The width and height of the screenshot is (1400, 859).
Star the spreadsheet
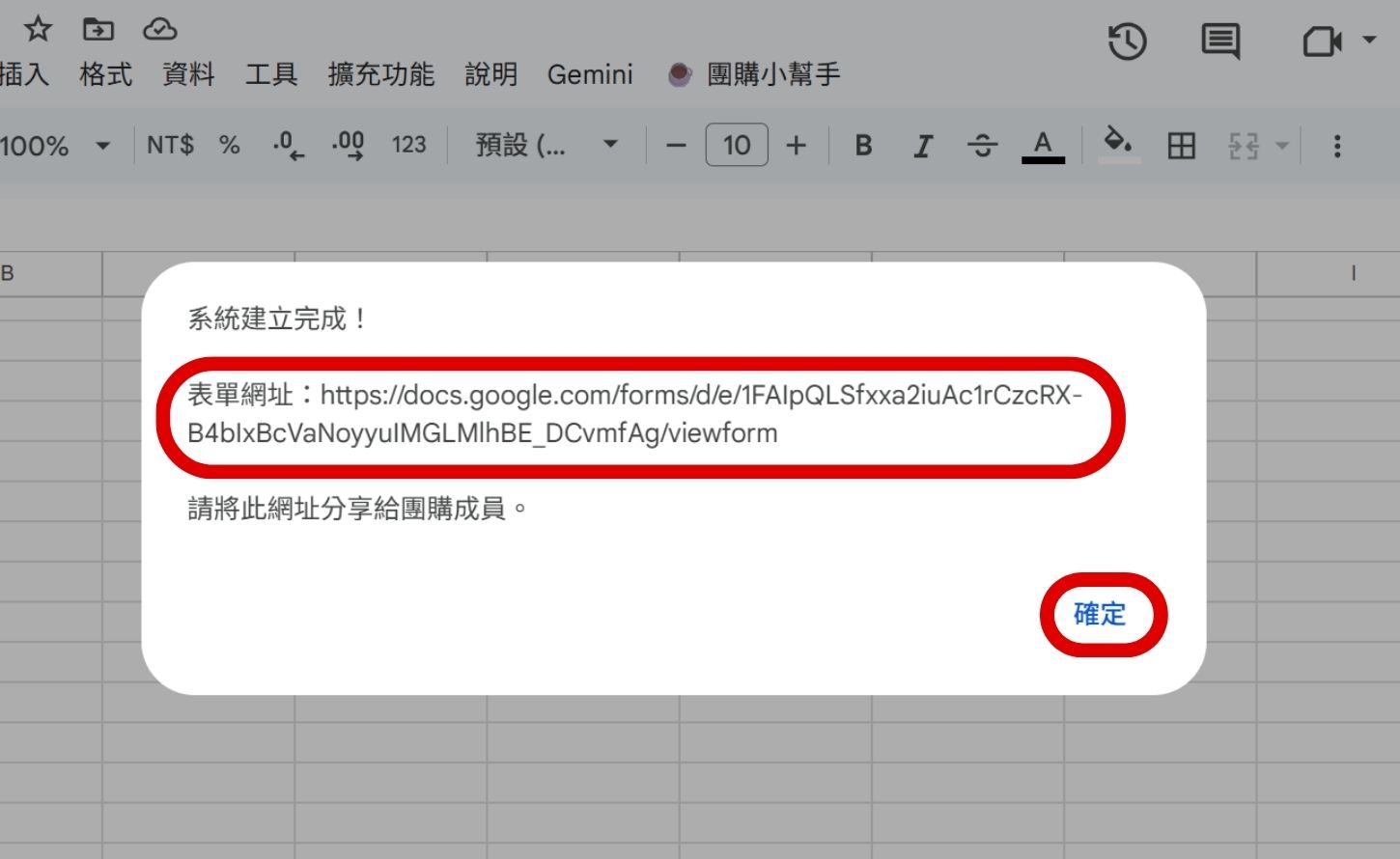point(37,28)
